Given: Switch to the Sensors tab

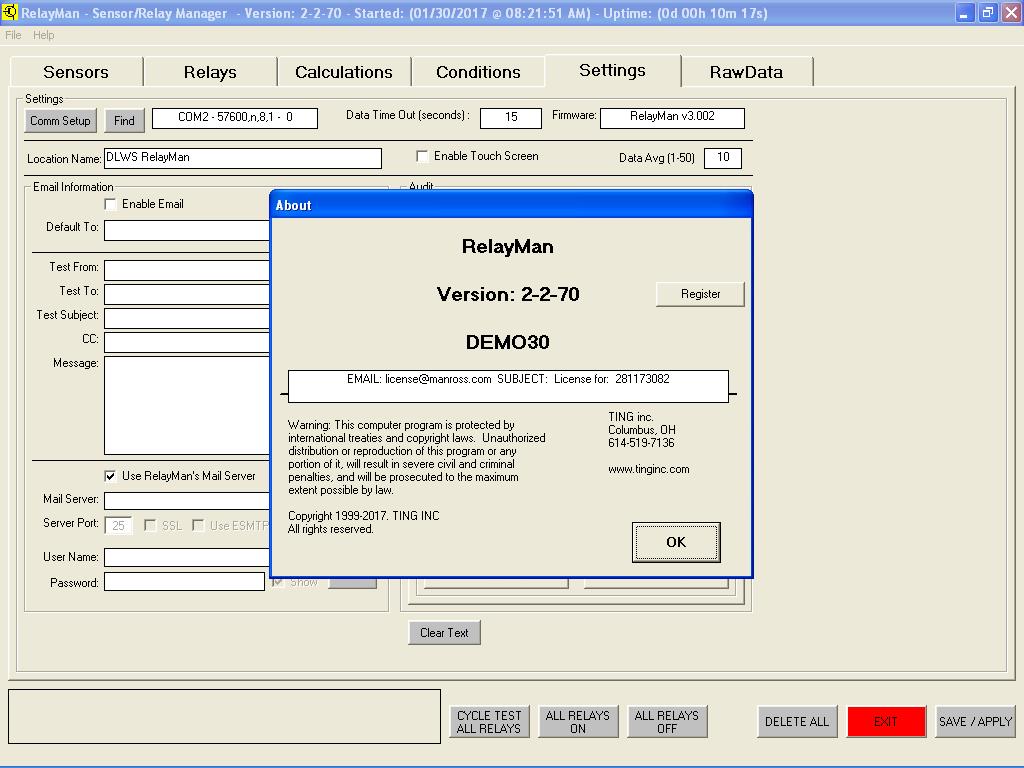Looking at the screenshot, I should click(76, 72).
